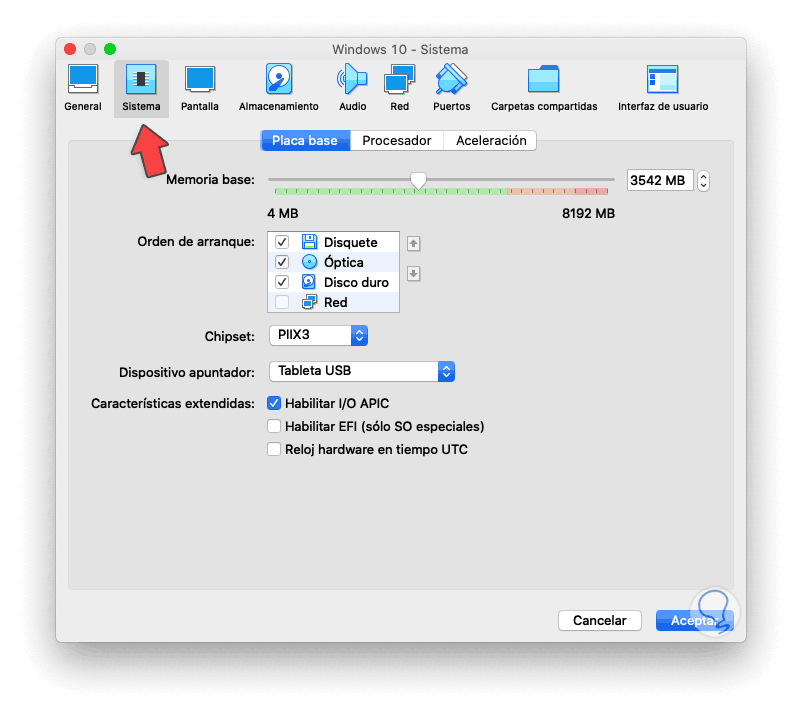Click the Aceptar button

(x=694, y=620)
